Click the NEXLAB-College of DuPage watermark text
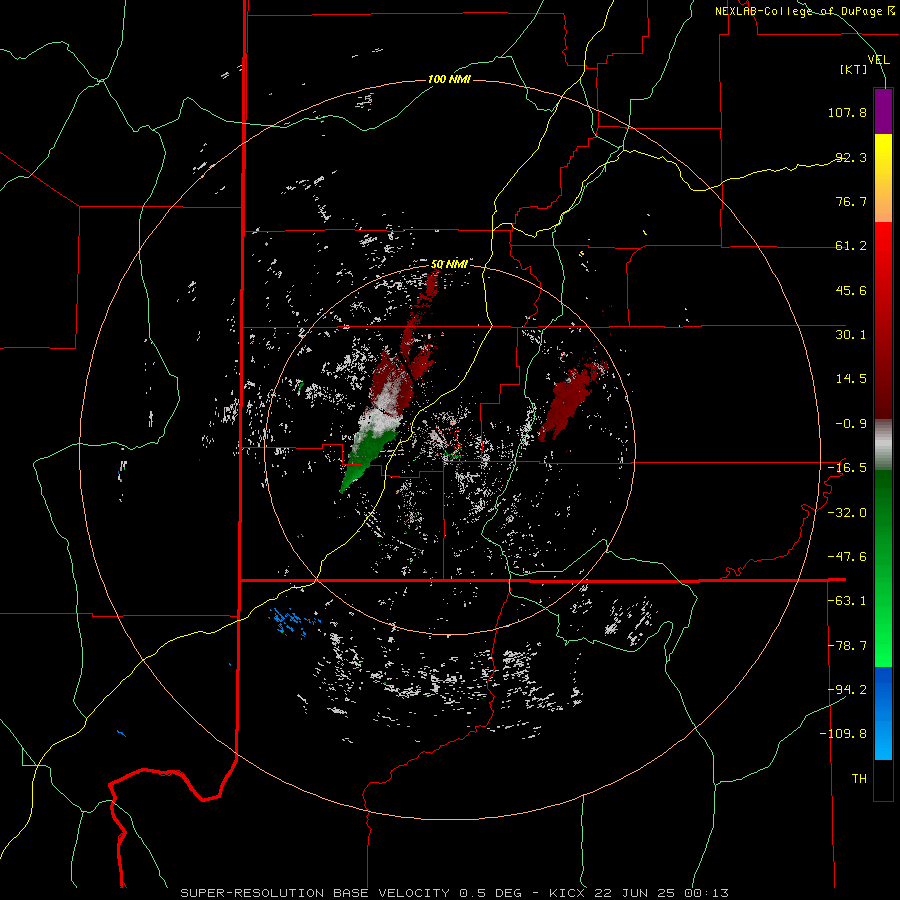This screenshot has width=900, height=900. click(804, 11)
